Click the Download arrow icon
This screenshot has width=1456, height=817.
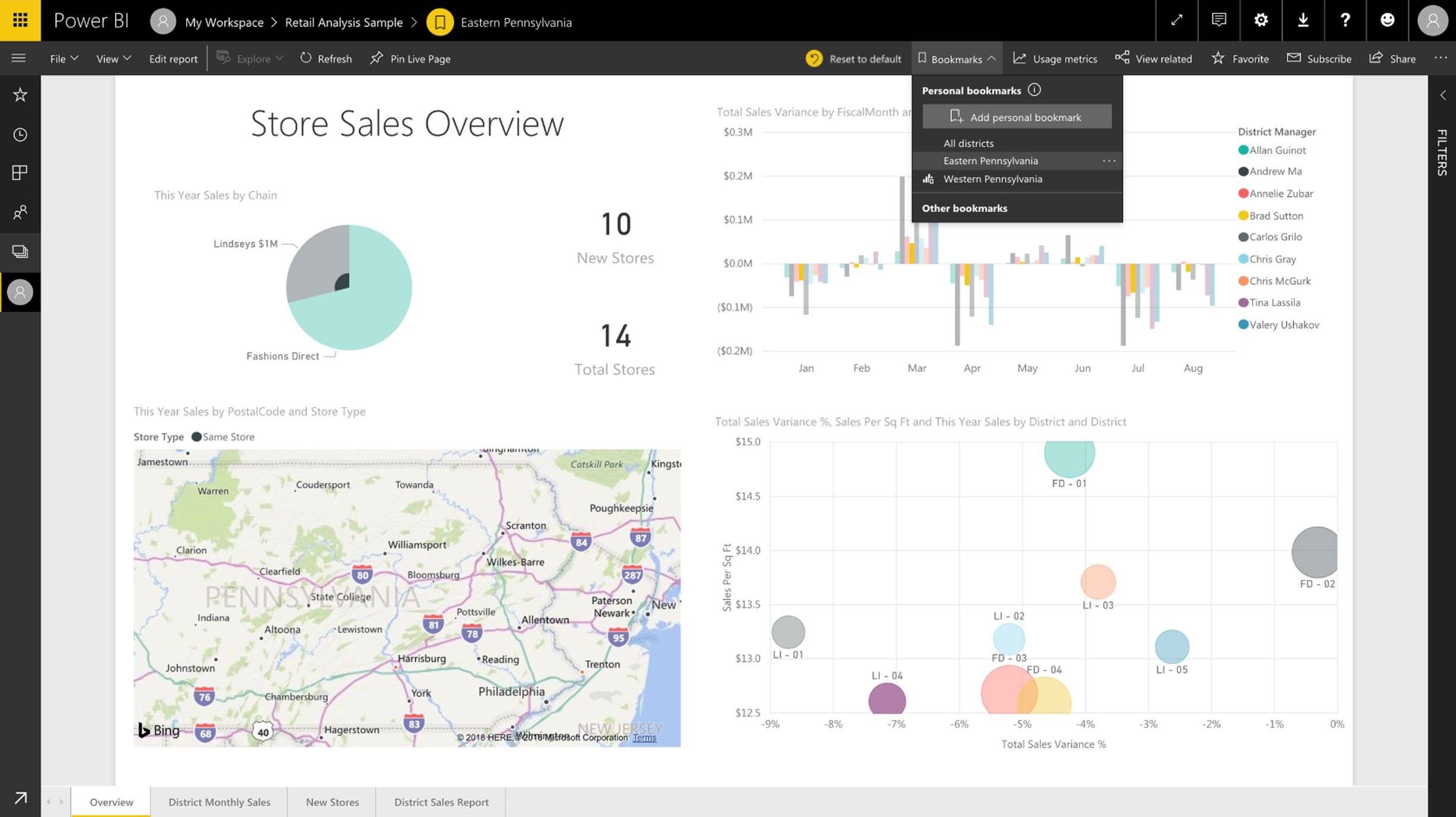pyautogui.click(x=1303, y=20)
